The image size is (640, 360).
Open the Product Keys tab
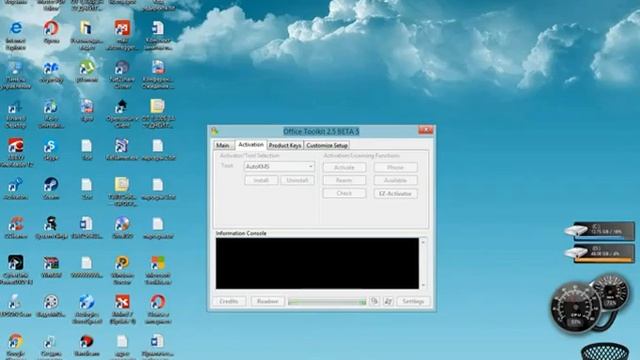[x=285, y=145]
